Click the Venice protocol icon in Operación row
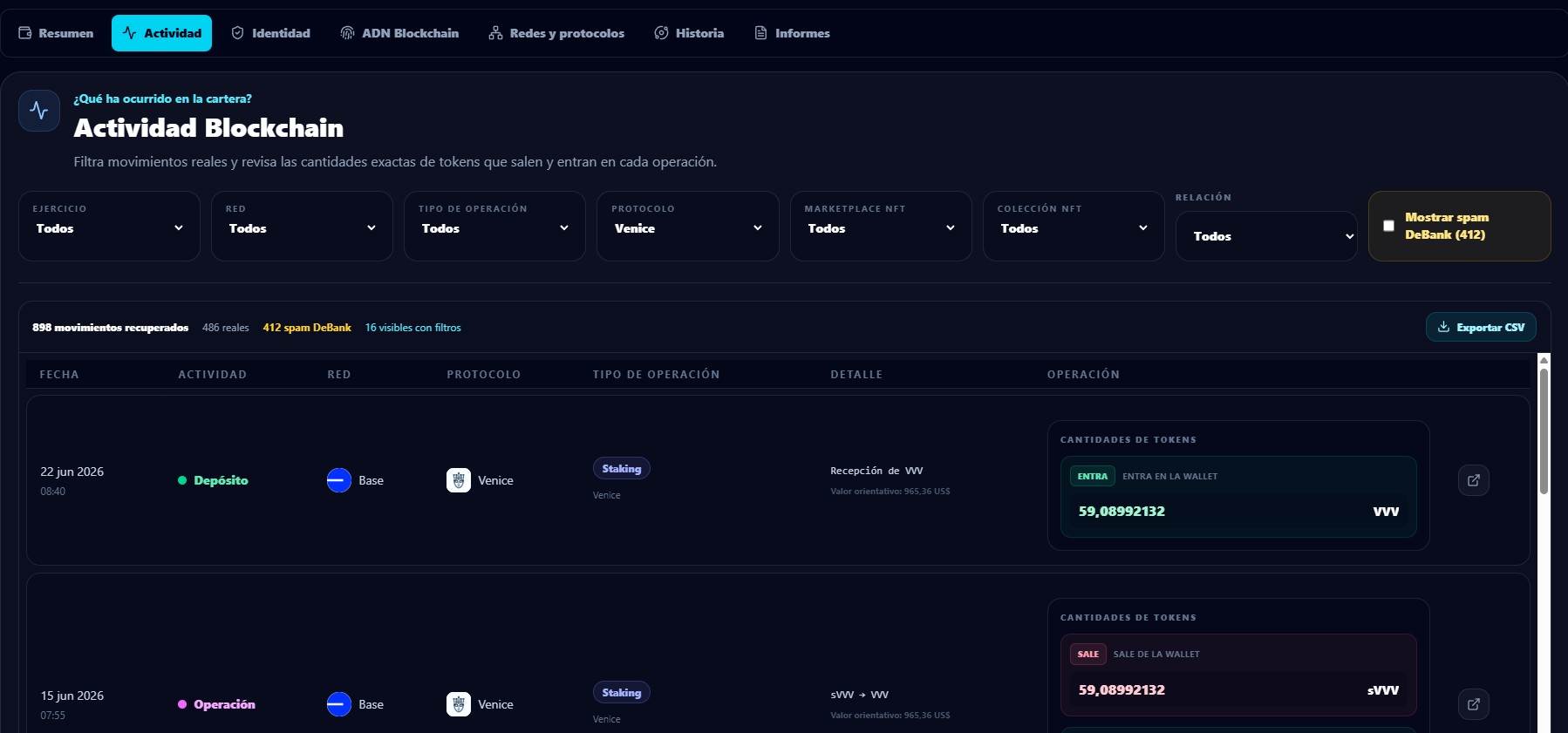 click(459, 704)
